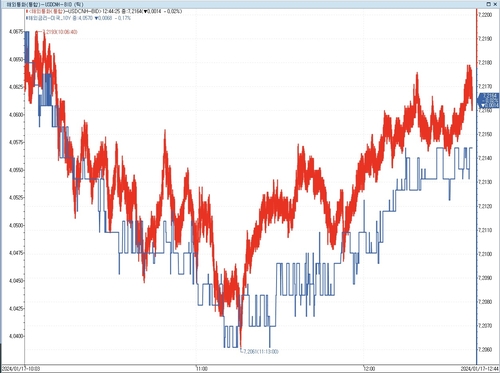Click the high marker label 7.2193 (10:06:40)
The height and width of the screenshot is (373, 500).
click(60, 32)
